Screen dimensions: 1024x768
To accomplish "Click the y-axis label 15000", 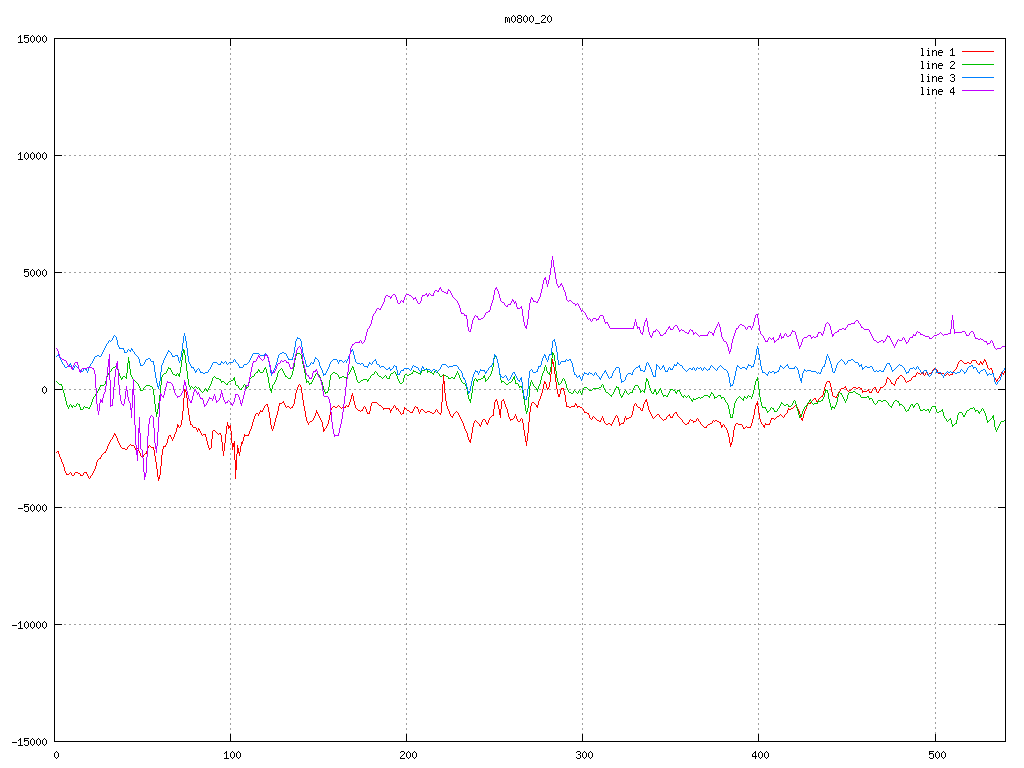I will 33,39.
